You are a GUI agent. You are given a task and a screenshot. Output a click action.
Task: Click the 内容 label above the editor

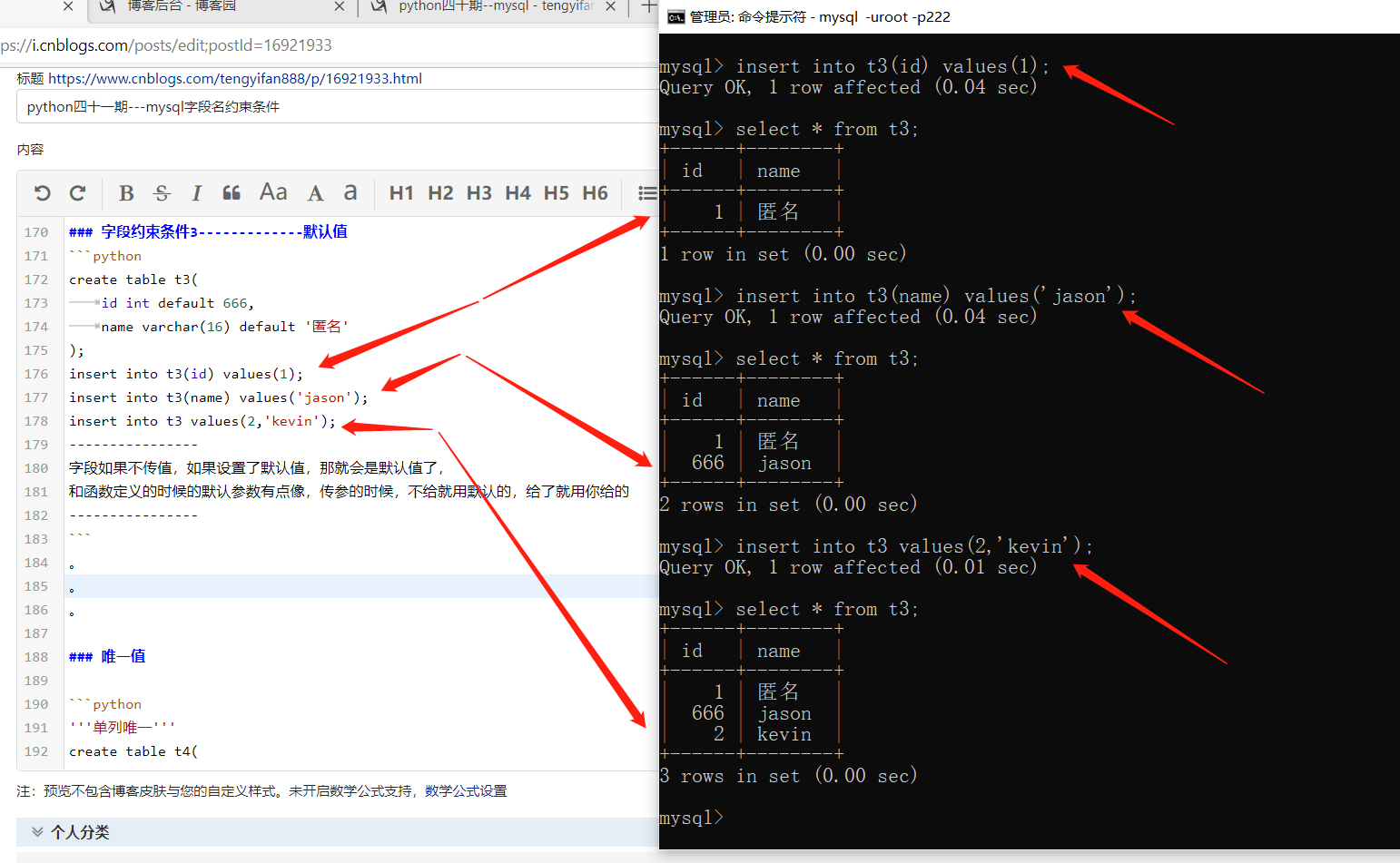pos(30,150)
